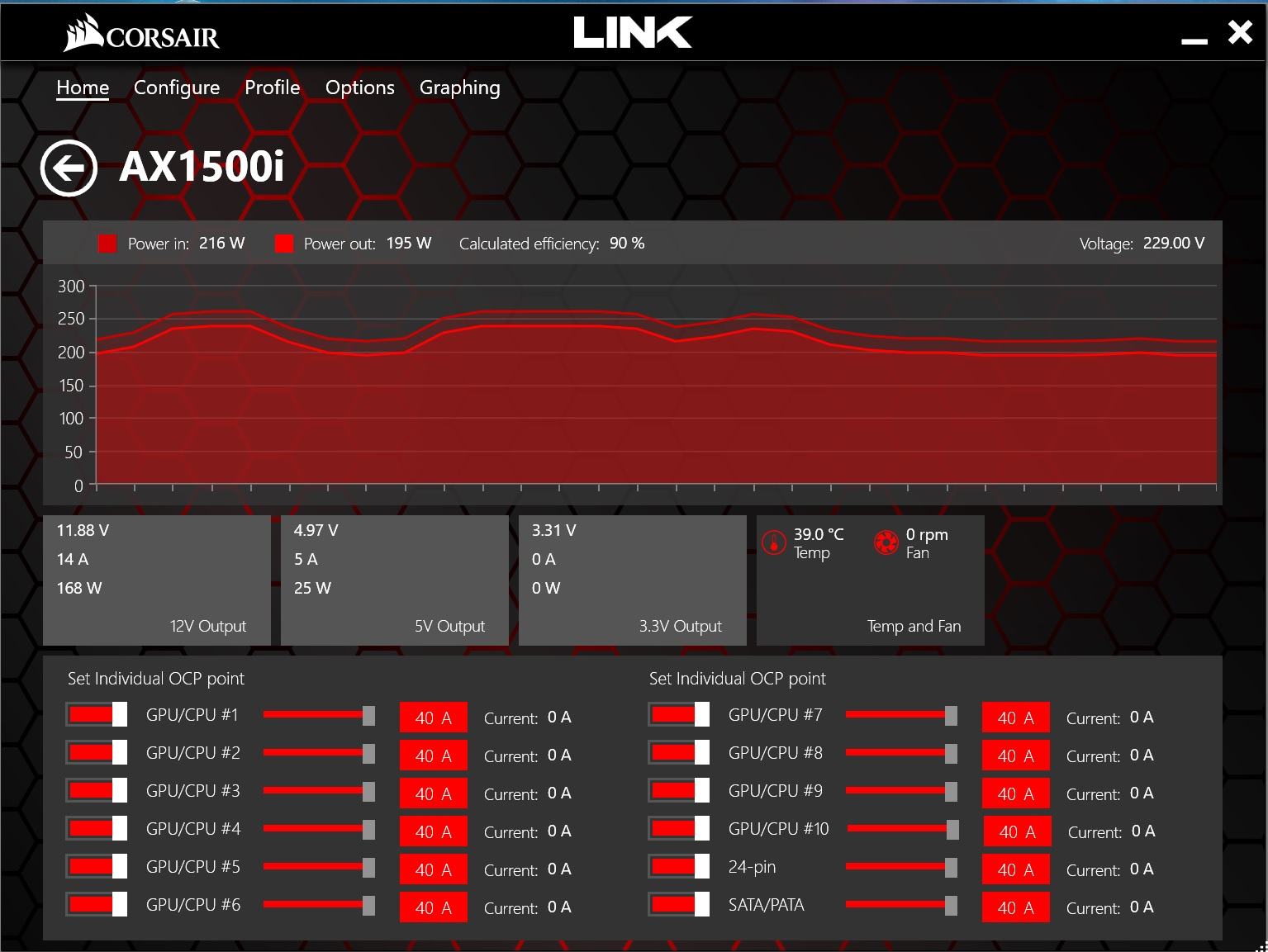Toggle OCP switch for GPU/CPU #1
Viewport: 1268px width, 952px height.
point(97,714)
